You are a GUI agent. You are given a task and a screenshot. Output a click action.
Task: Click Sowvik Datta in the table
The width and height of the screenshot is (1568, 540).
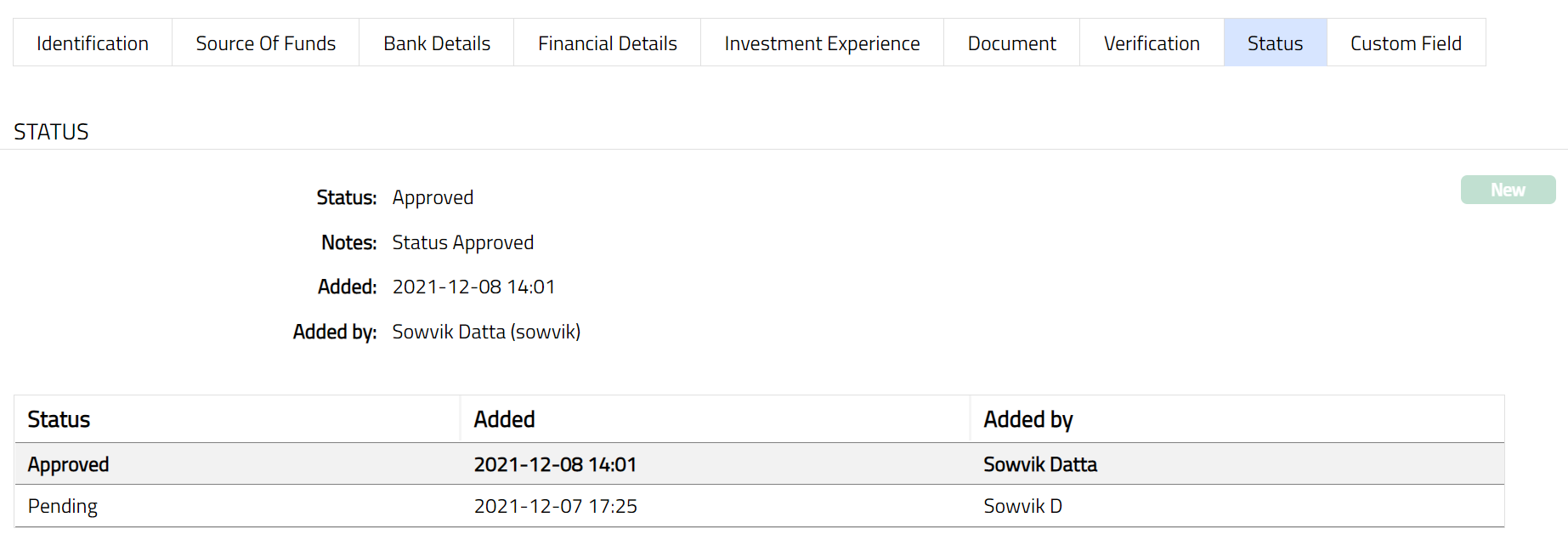coord(1039,464)
